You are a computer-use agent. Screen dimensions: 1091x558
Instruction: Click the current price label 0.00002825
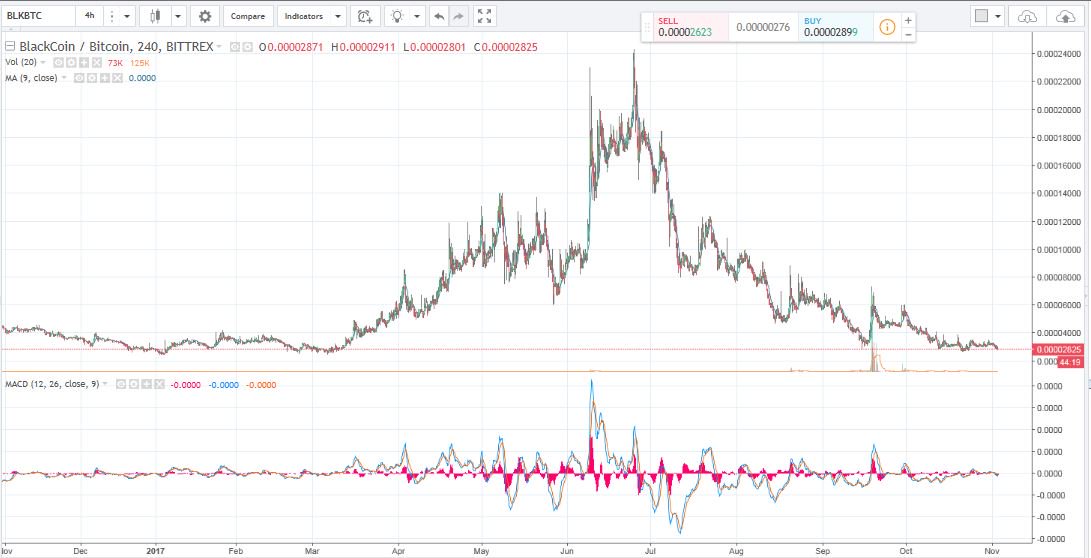1058,349
